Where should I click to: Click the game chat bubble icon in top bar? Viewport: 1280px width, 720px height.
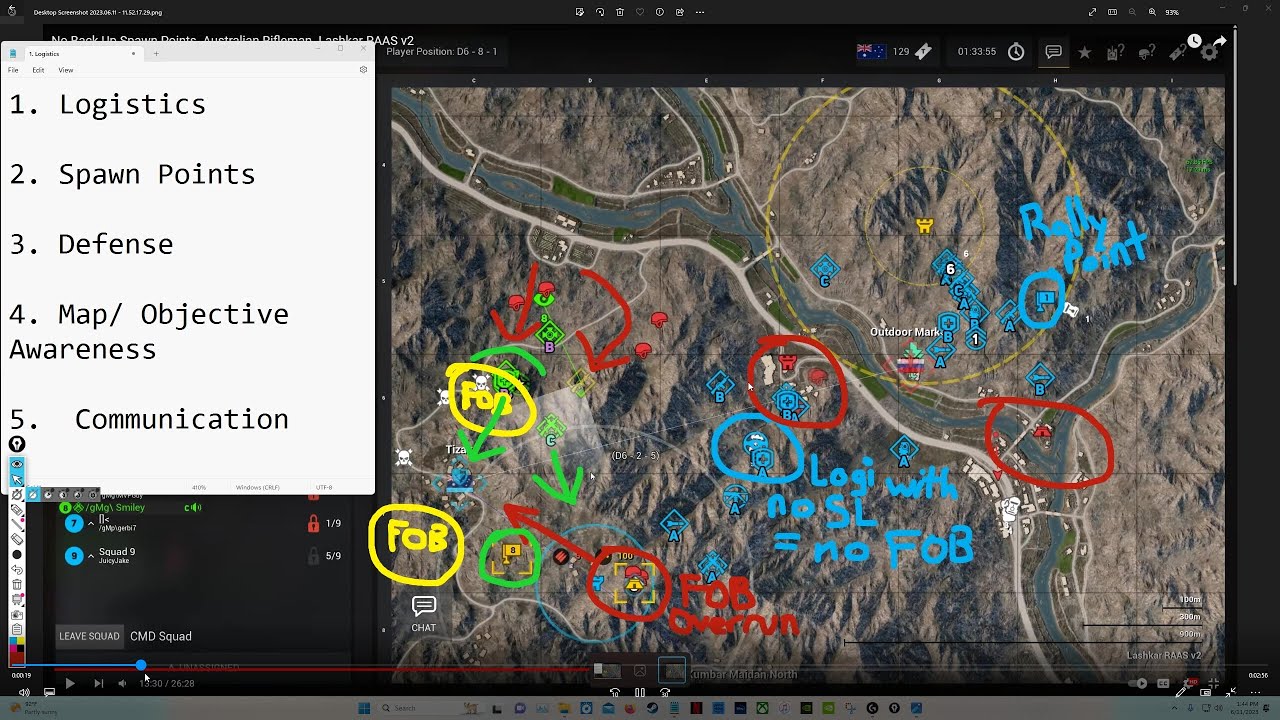click(1053, 52)
